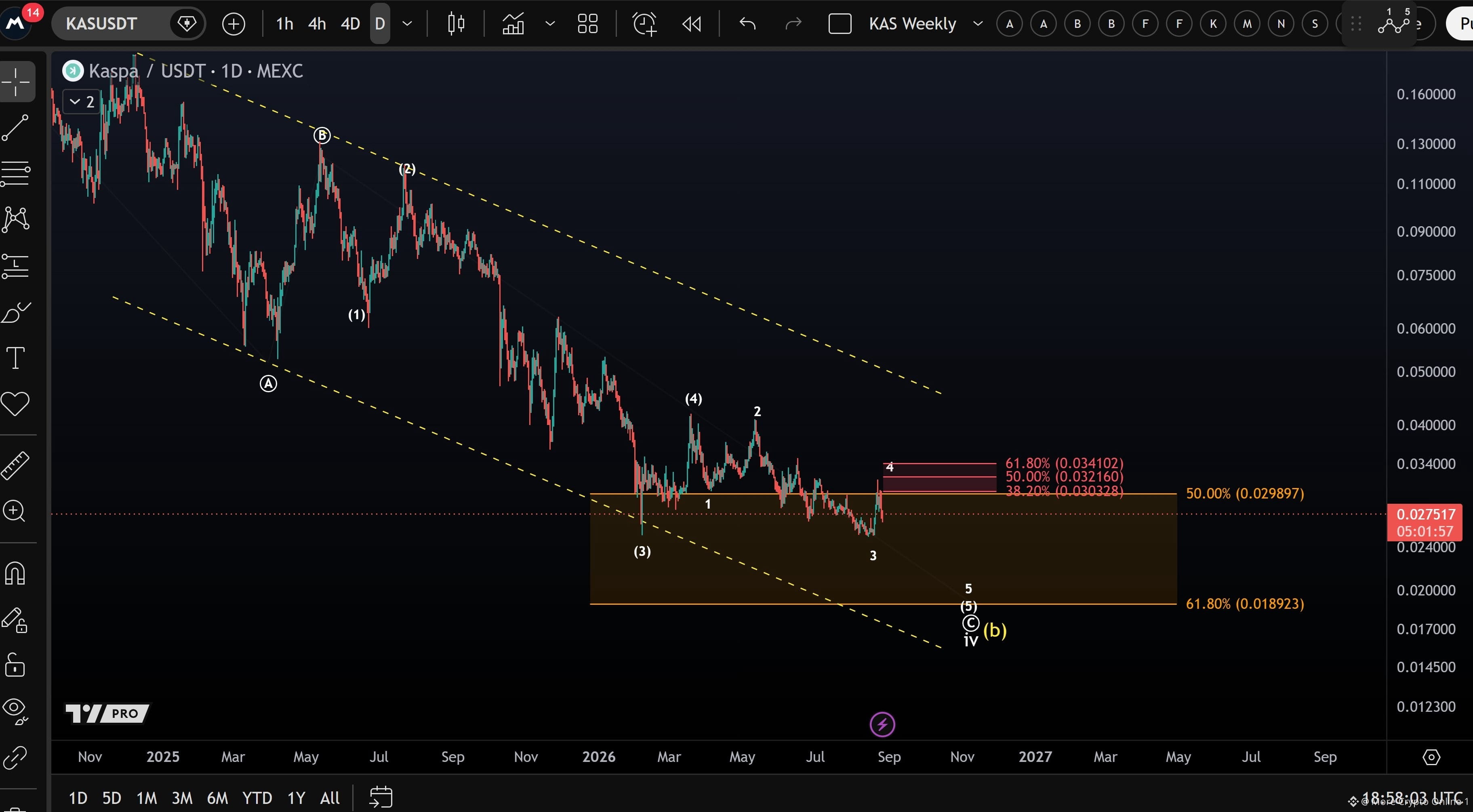Viewport: 1473px width, 812px height.
Task: Set date range to 6M
Action: pos(217,798)
